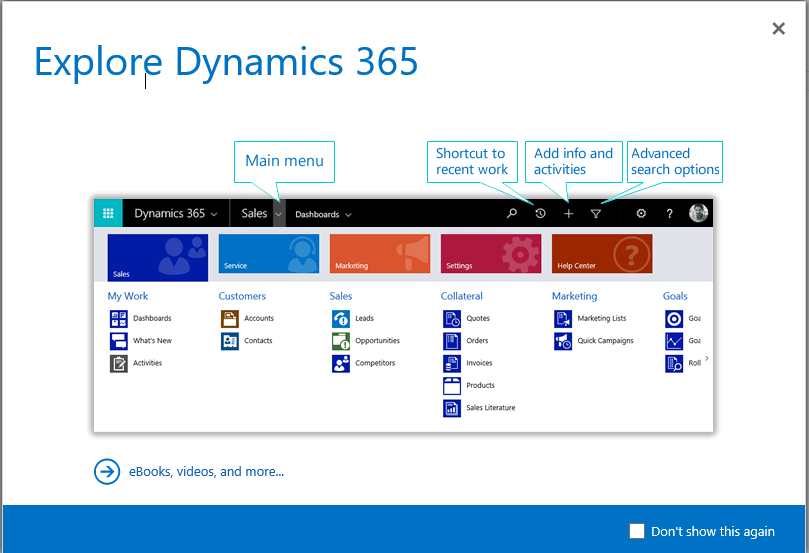The height and width of the screenshot is (553, 809).
Task: Open the user profile avatar
Action: point(698,213)
